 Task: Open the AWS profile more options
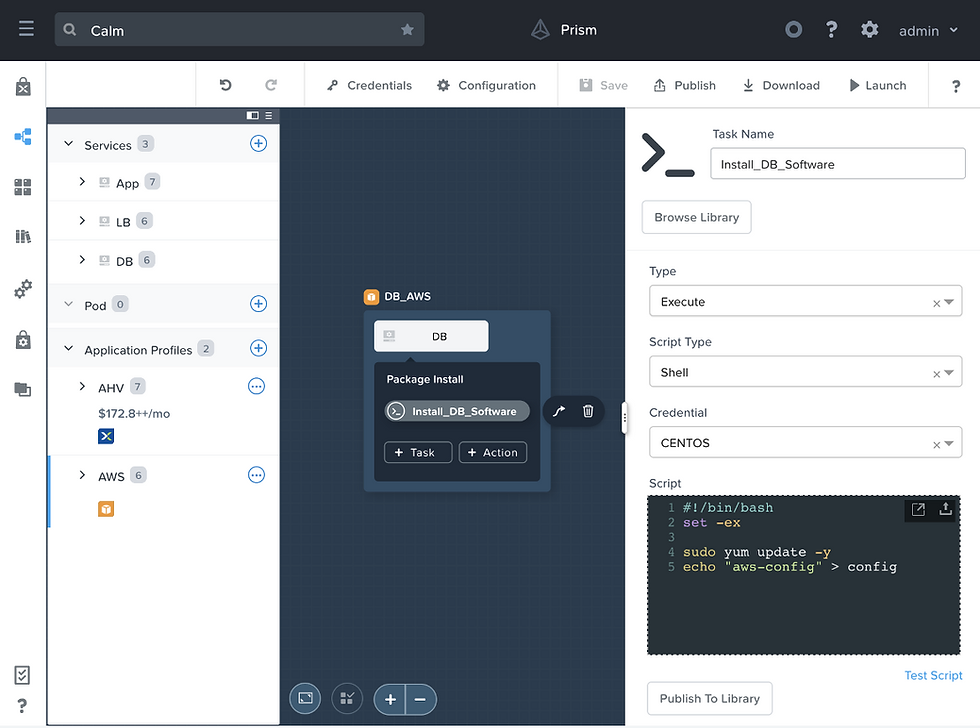coord(256,475)
